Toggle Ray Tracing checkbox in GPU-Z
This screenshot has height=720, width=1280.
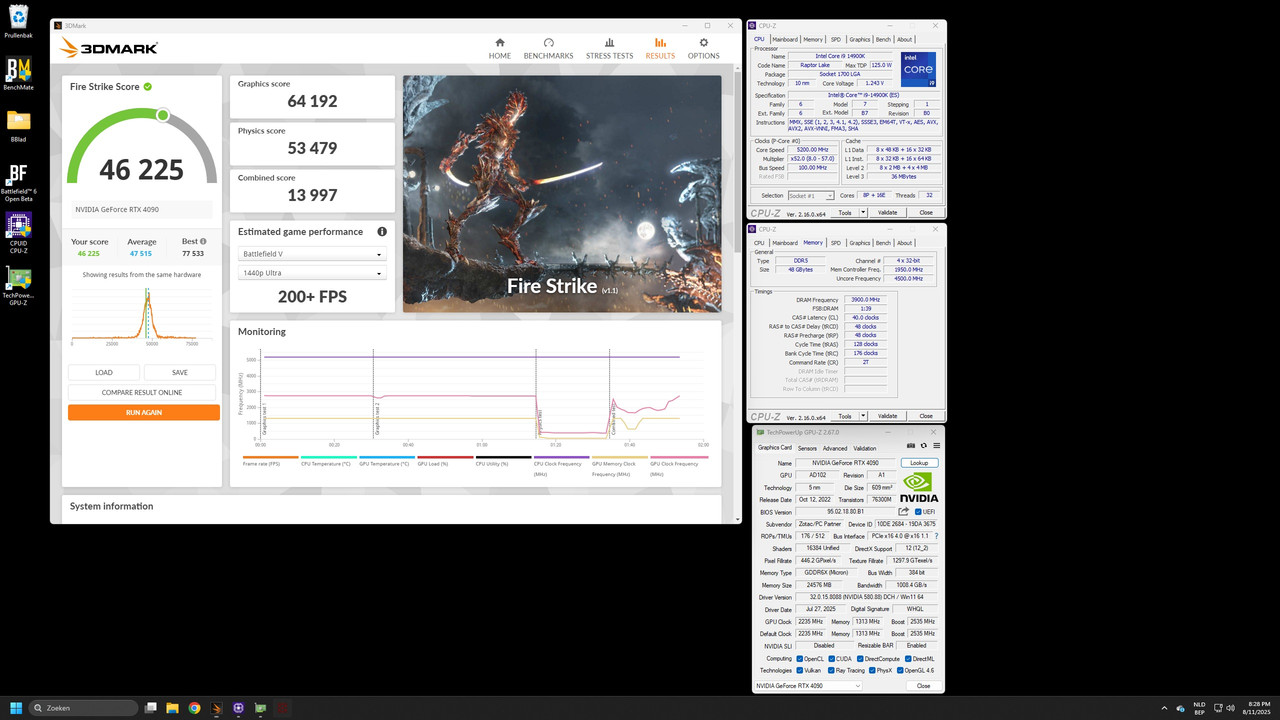coord(830,670)
